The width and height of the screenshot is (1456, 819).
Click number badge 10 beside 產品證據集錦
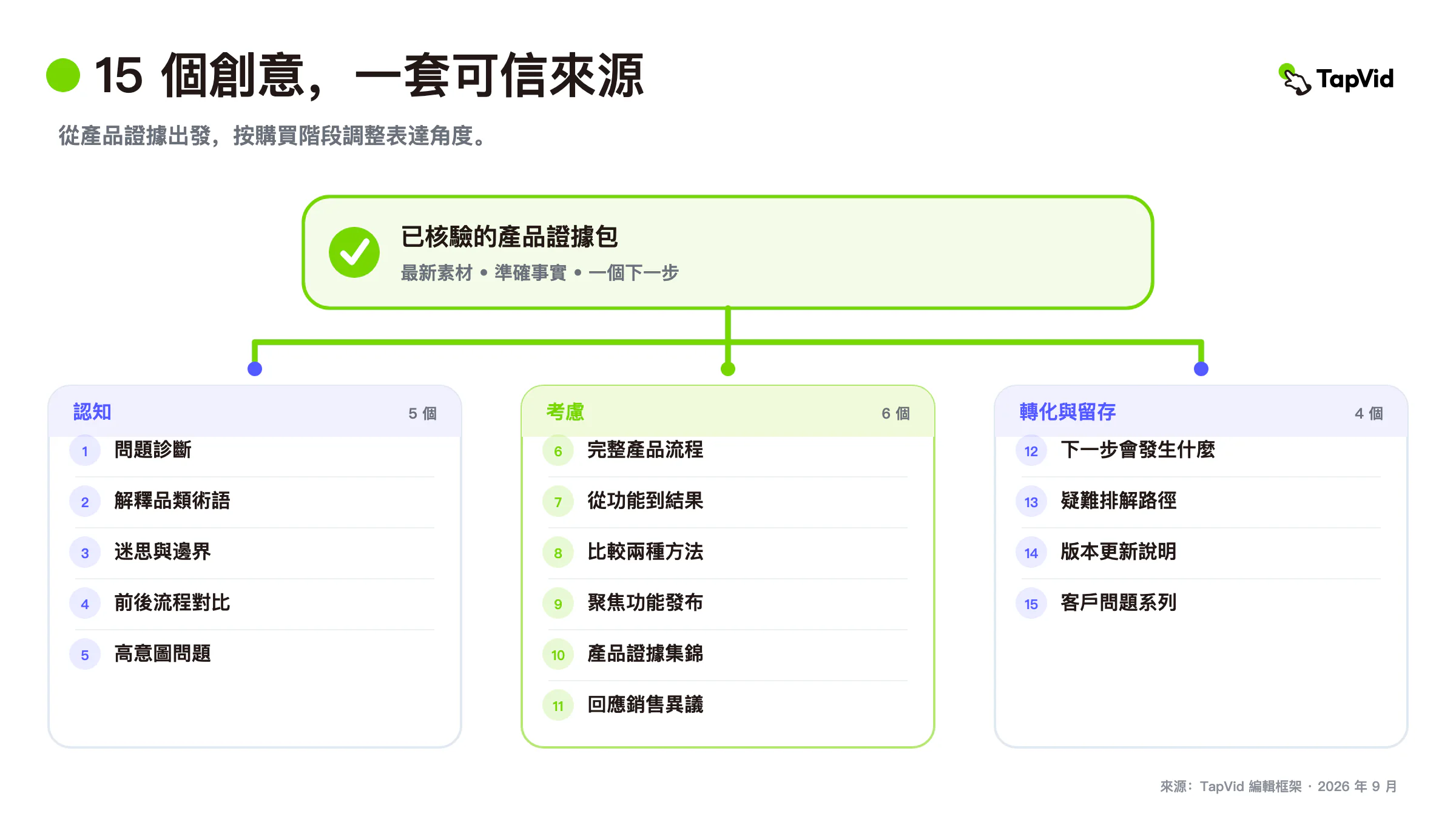[x=558, y=655]
